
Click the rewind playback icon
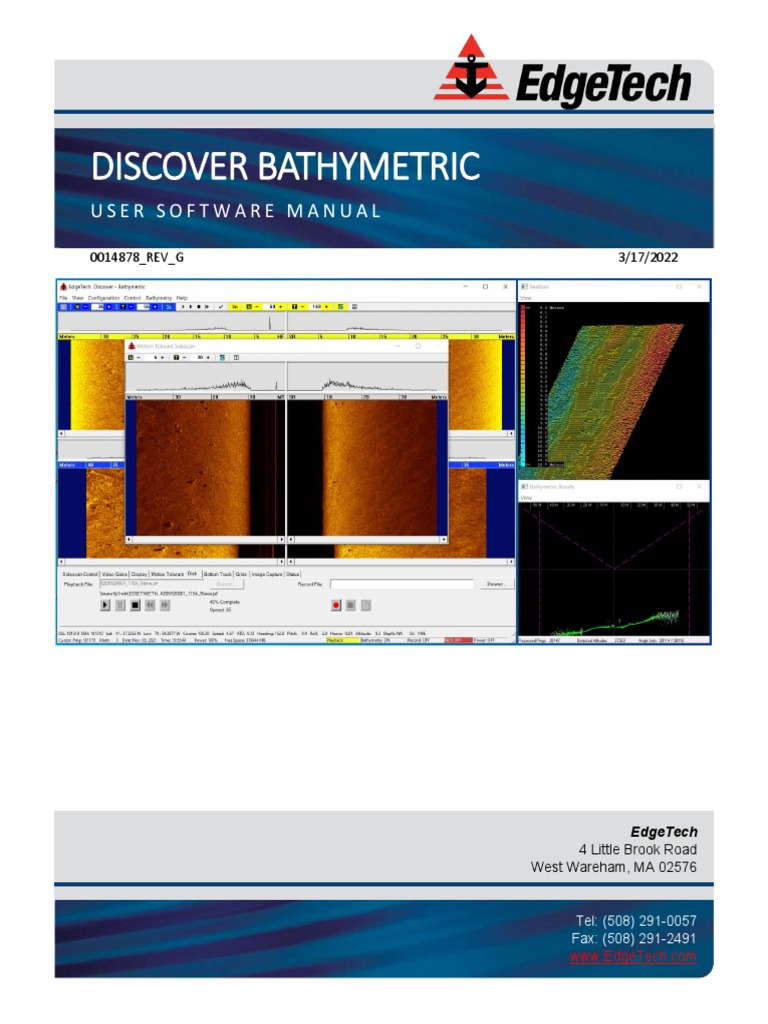point(150,605)
